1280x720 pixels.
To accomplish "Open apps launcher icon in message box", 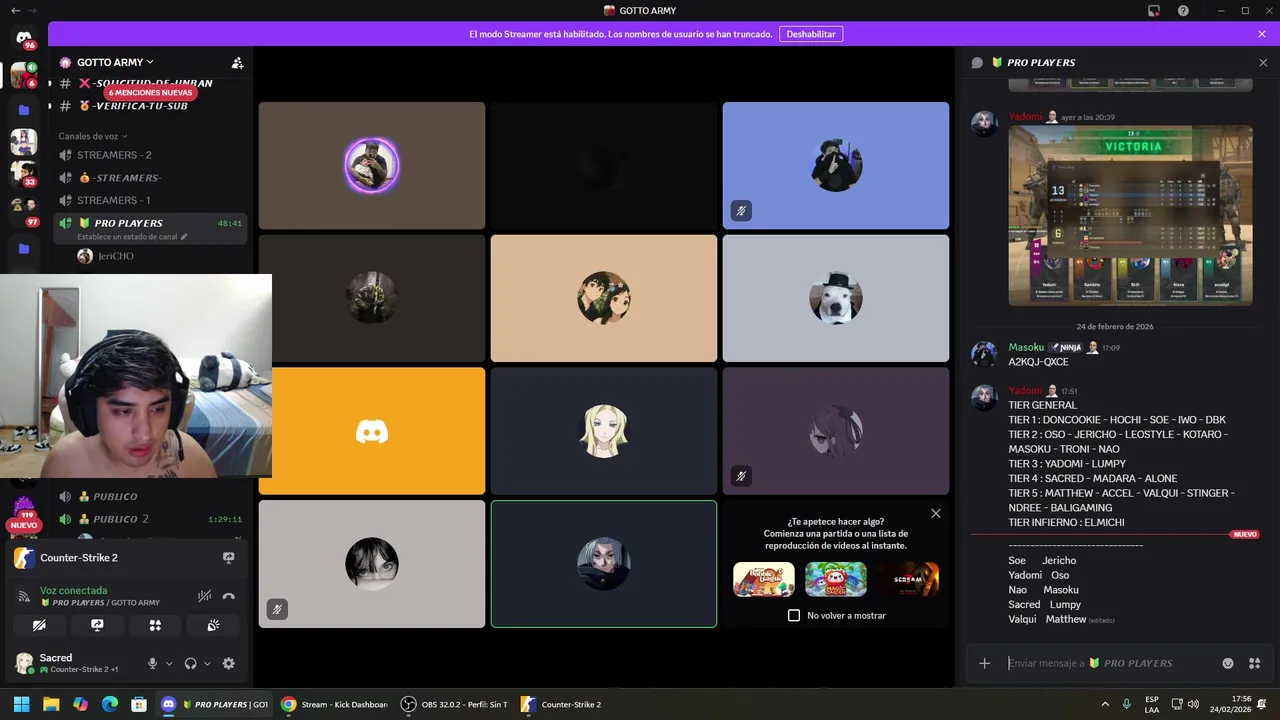I will pos(1255,663).
